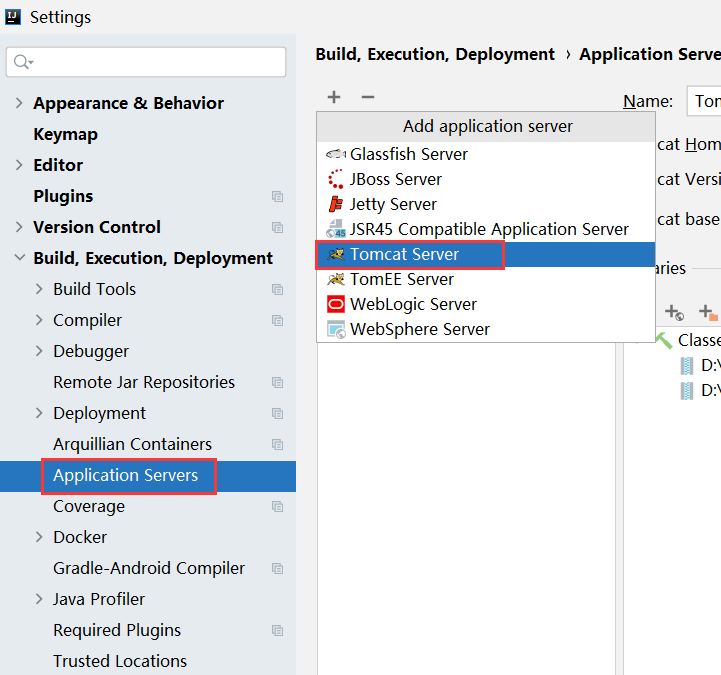
Task: Click the search magnifier icon
Action: 23,62
